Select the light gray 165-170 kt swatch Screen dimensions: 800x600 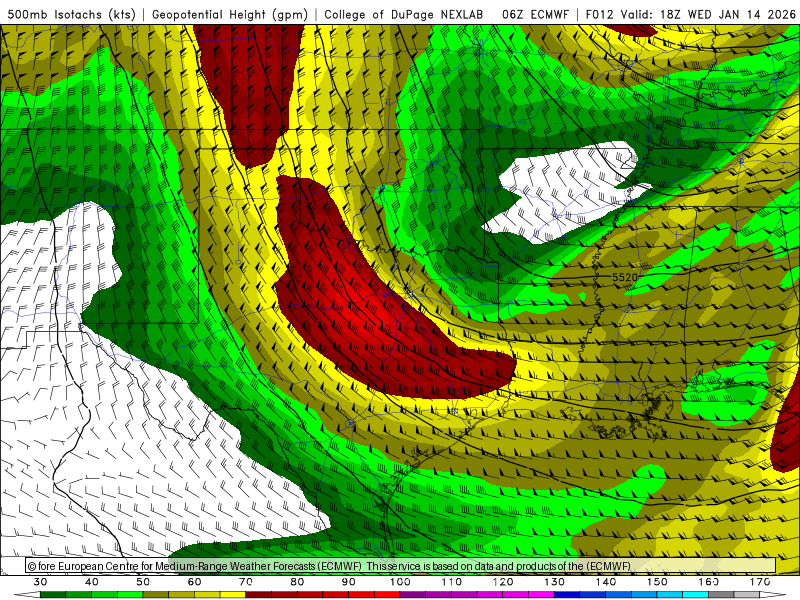tap(747, 594)
